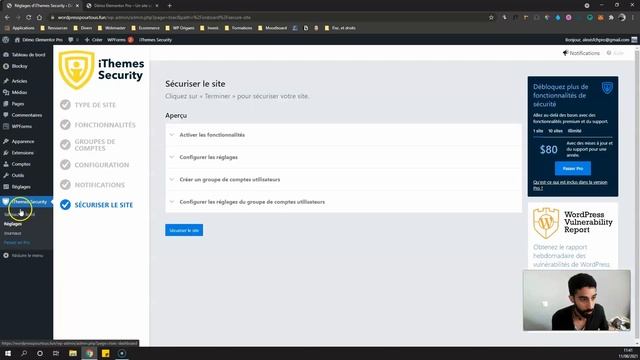Image resolution: width=640 pixels, height=360 pixels.
Task: Open the link about what Pro includes
Action: (570, 185)
